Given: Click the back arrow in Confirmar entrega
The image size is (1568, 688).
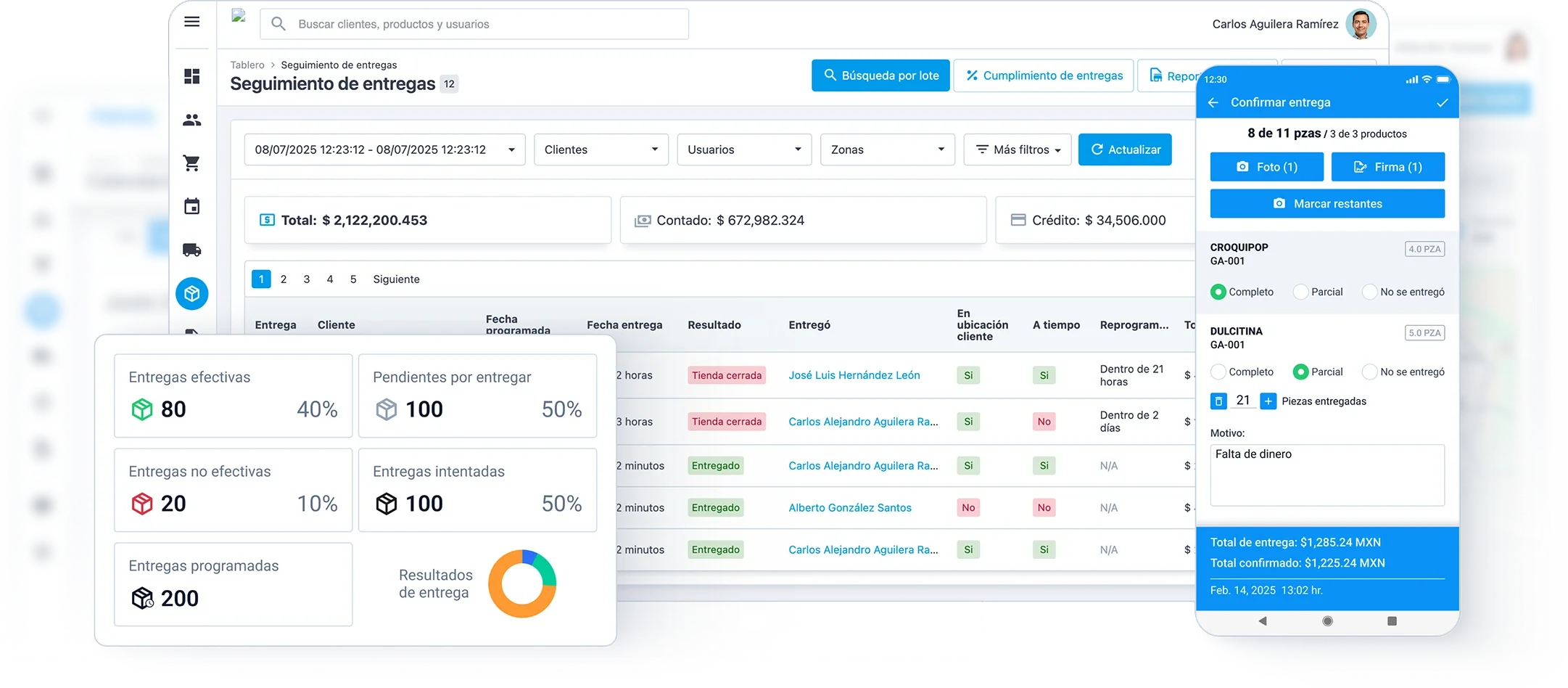Looking at the screenshot, I should (x=1213, y=102).
